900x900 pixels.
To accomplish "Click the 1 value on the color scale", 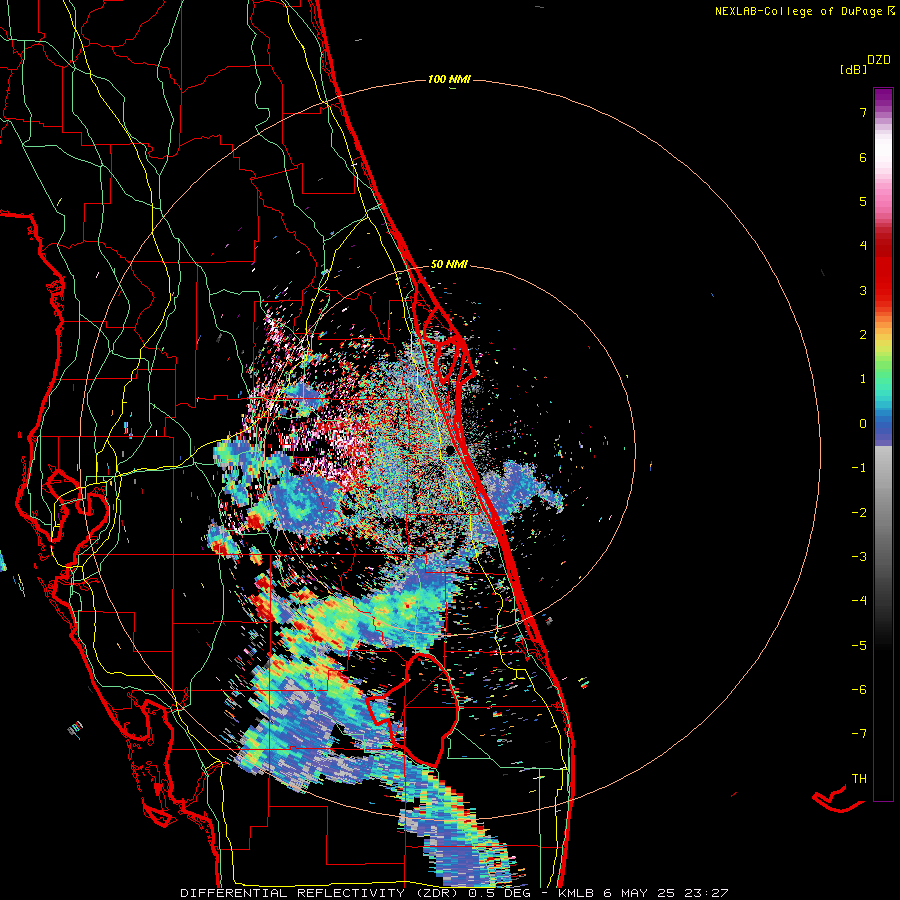I will coord(863,379).
